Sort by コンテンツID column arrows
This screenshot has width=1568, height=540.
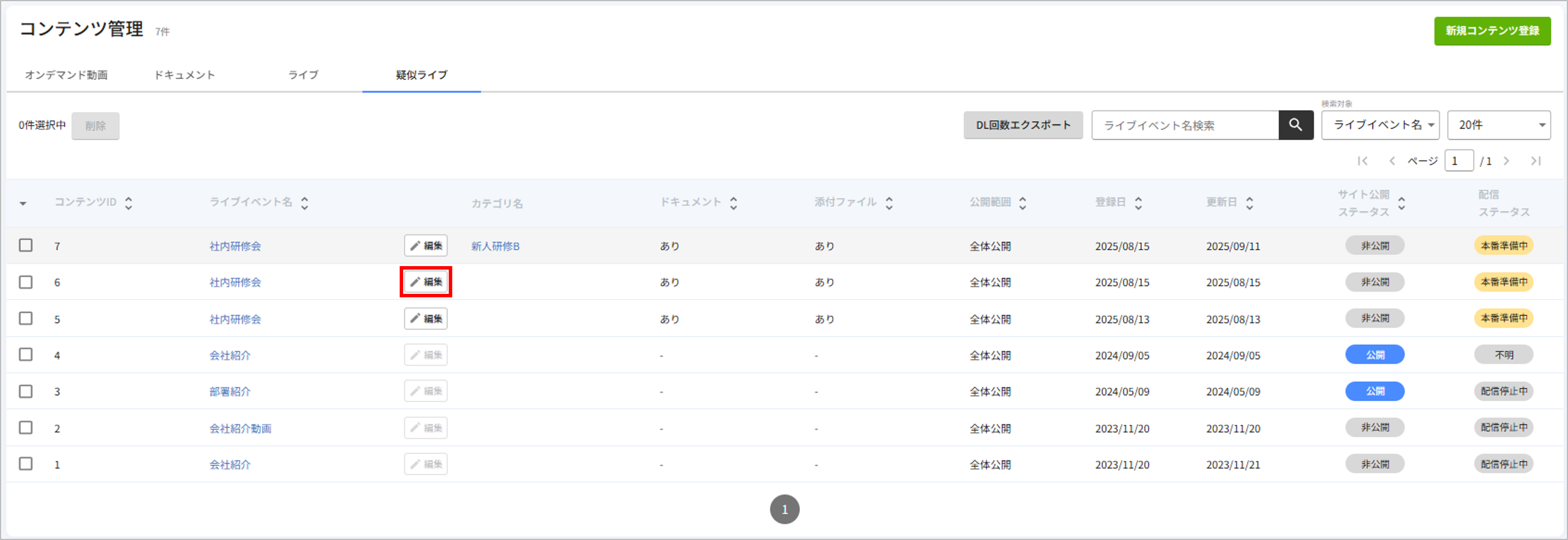(x=129, y=203)
